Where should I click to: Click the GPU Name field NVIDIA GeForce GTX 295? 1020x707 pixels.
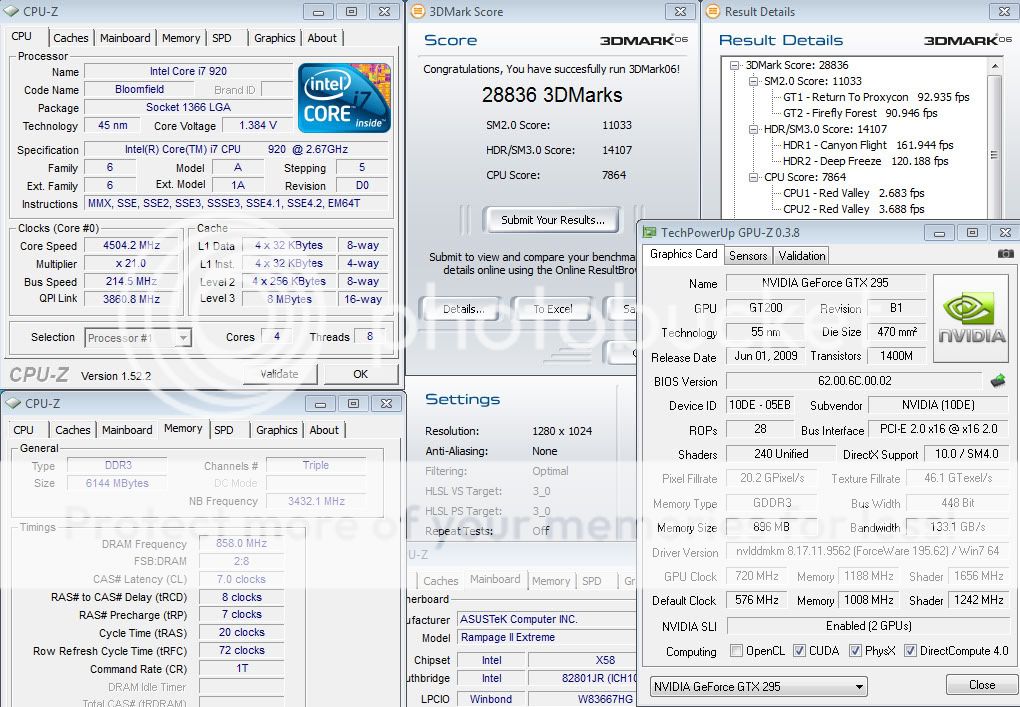pos(825,283)
